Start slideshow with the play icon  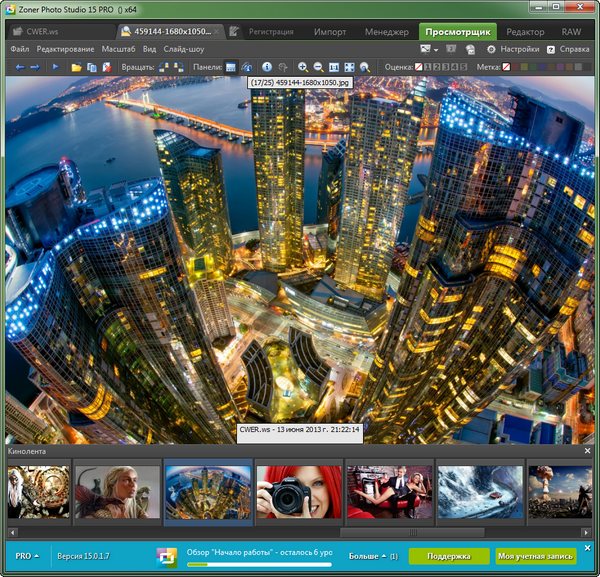(x=55, y=67)
